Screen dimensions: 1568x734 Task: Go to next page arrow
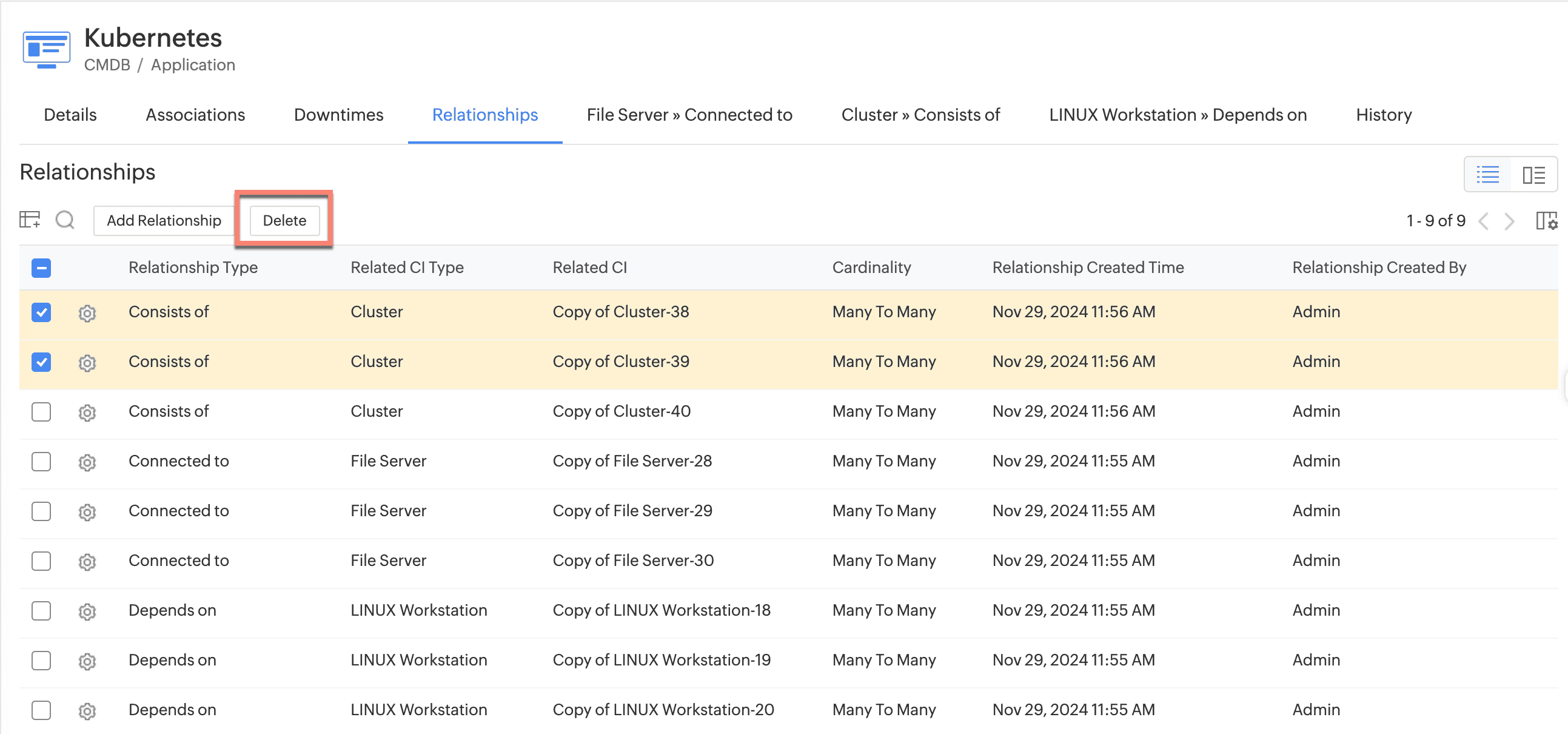1510,221
